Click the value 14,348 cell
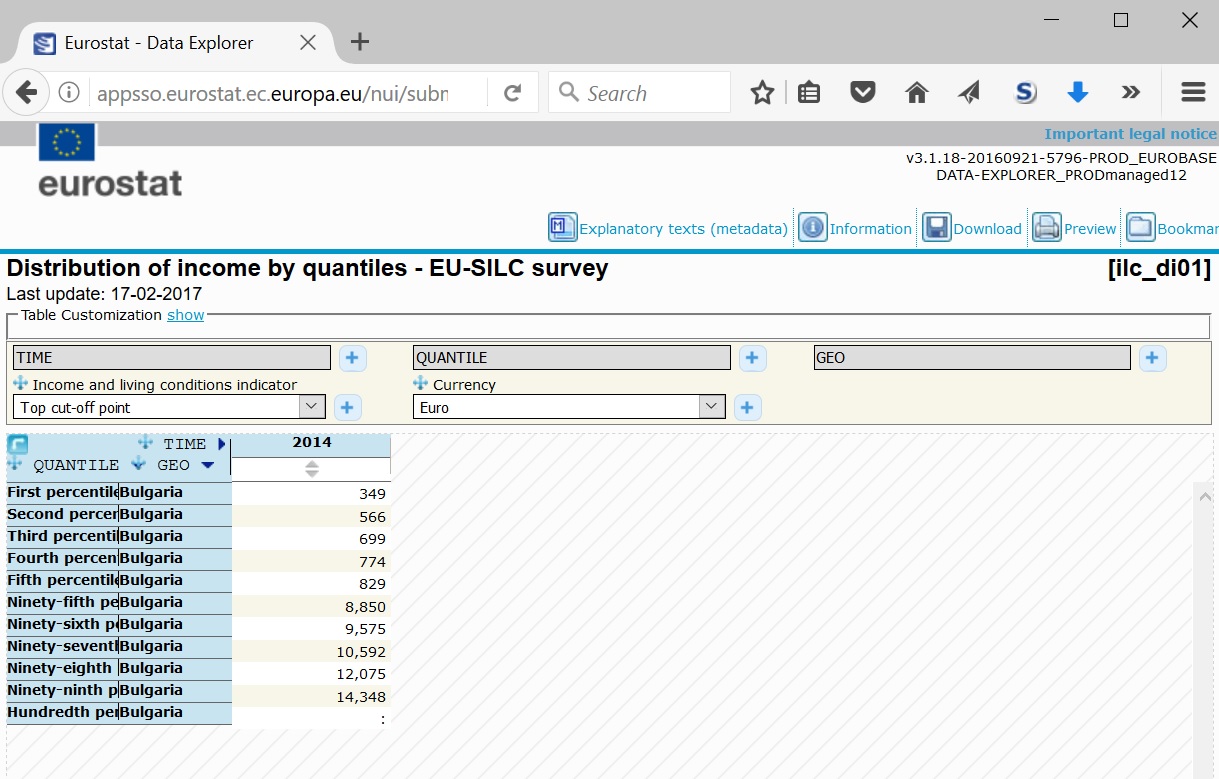Screen dimensions: 1219x779 (311, 696)
